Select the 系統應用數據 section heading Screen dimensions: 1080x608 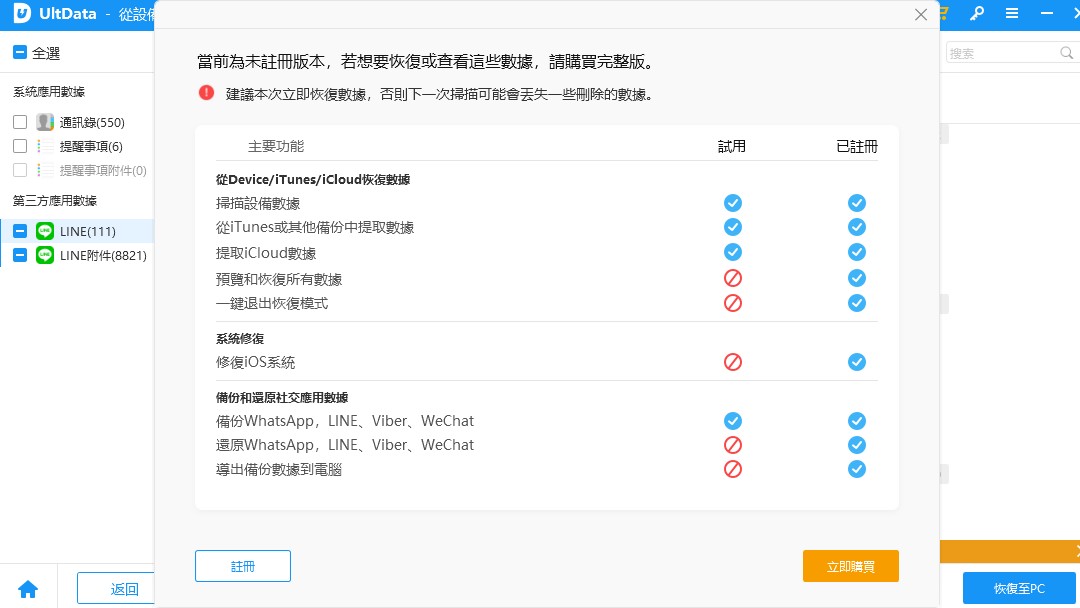point(49,92)
